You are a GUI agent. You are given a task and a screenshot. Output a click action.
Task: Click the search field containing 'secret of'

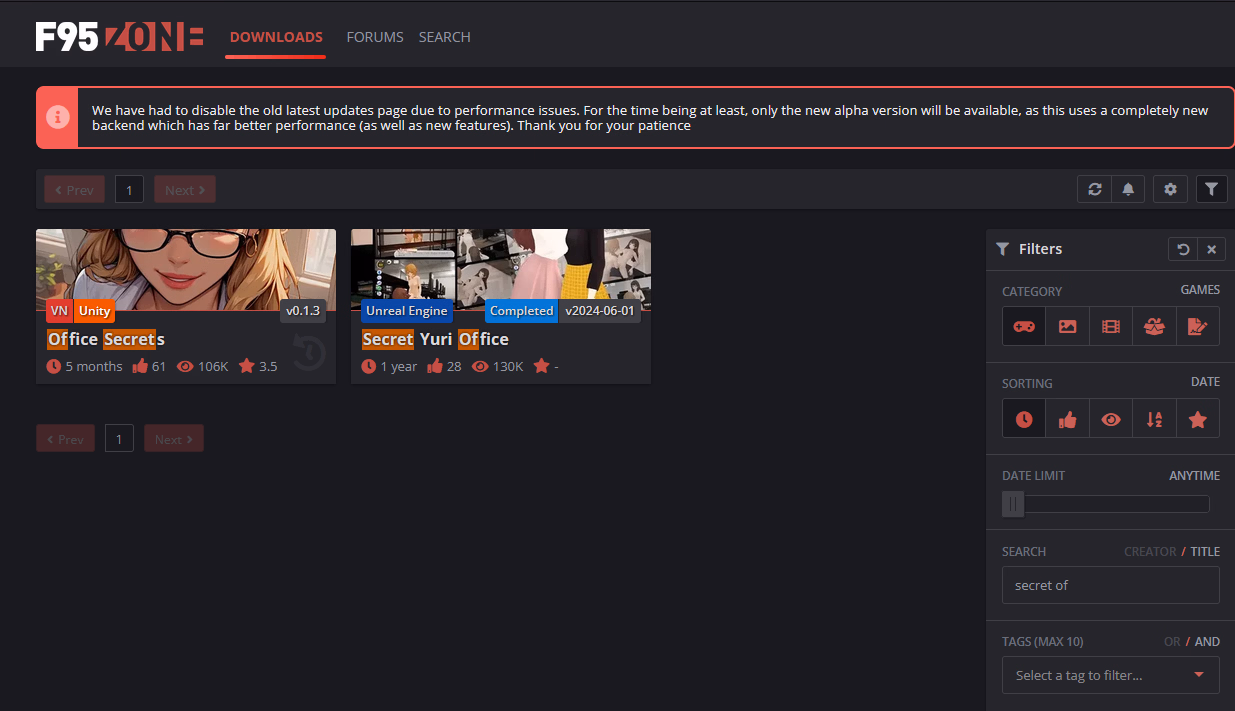tap(1110, 585)
